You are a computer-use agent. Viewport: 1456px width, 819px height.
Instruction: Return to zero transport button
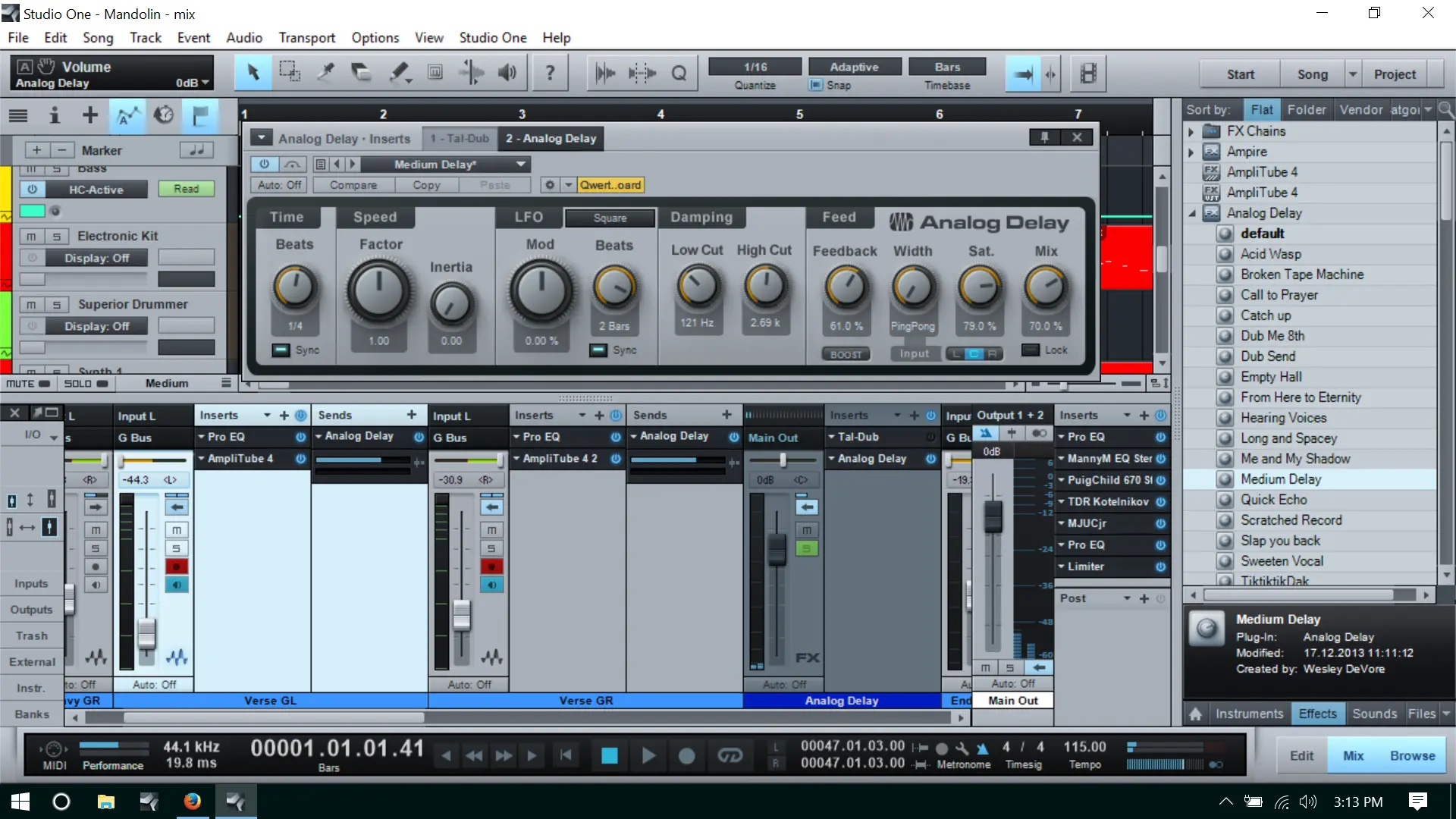pyautogui.click(x=566, y=755)
